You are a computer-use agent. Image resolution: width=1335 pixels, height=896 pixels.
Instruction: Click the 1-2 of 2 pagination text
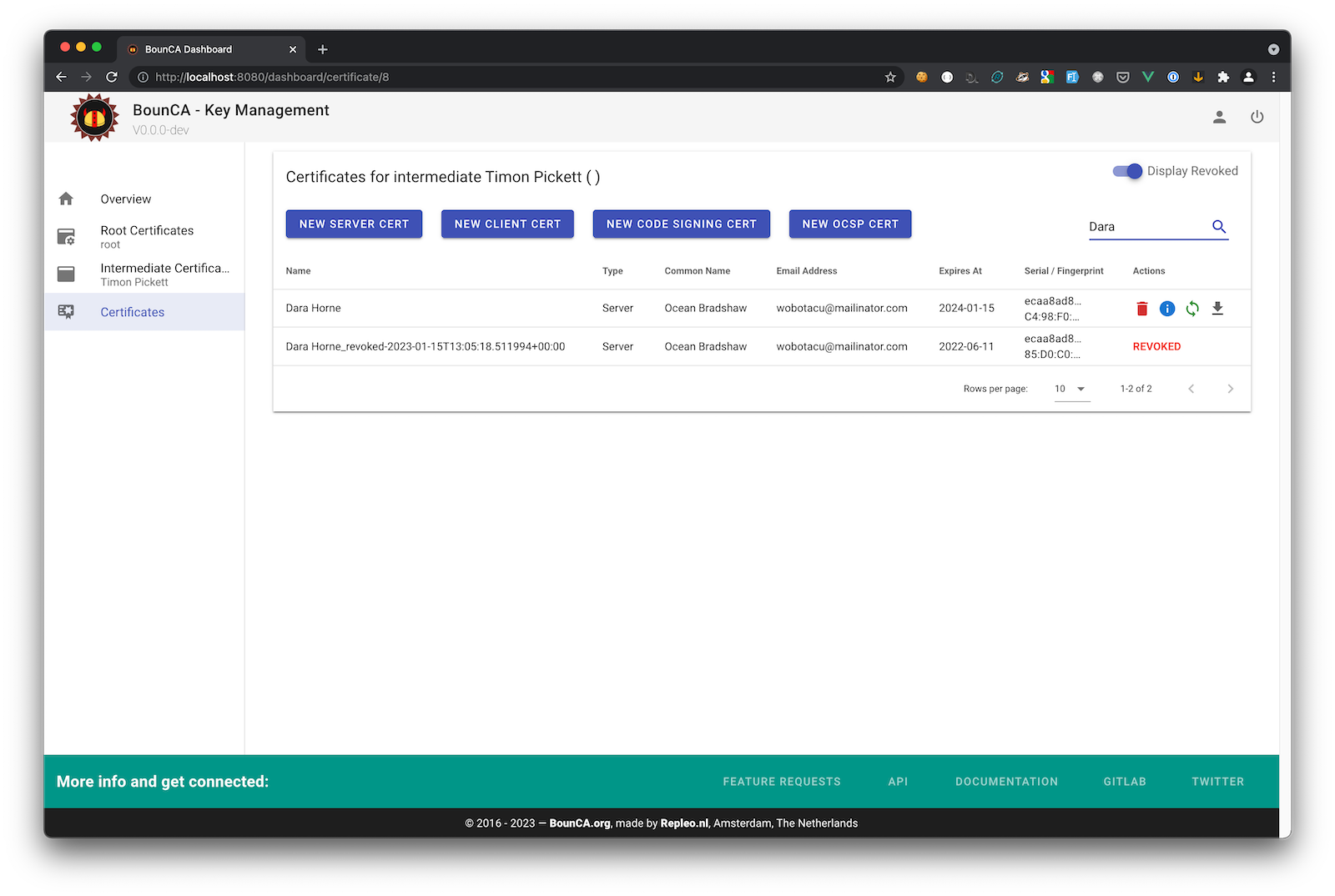click(x=1136, y=389)
